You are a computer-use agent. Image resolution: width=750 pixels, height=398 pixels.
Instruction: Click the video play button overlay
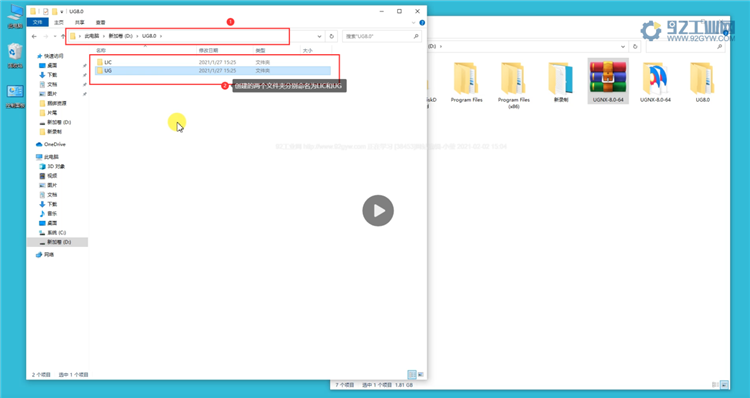point(378,210)
